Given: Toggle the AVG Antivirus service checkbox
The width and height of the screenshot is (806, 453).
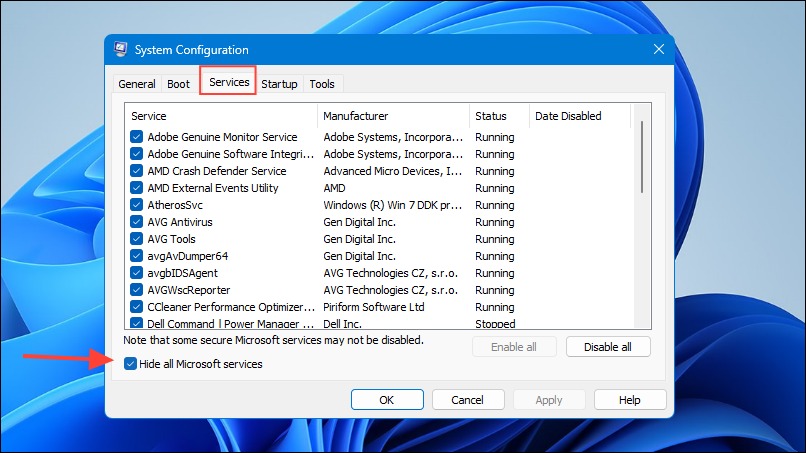Looking at the screenshot, I should pos(136,222).
